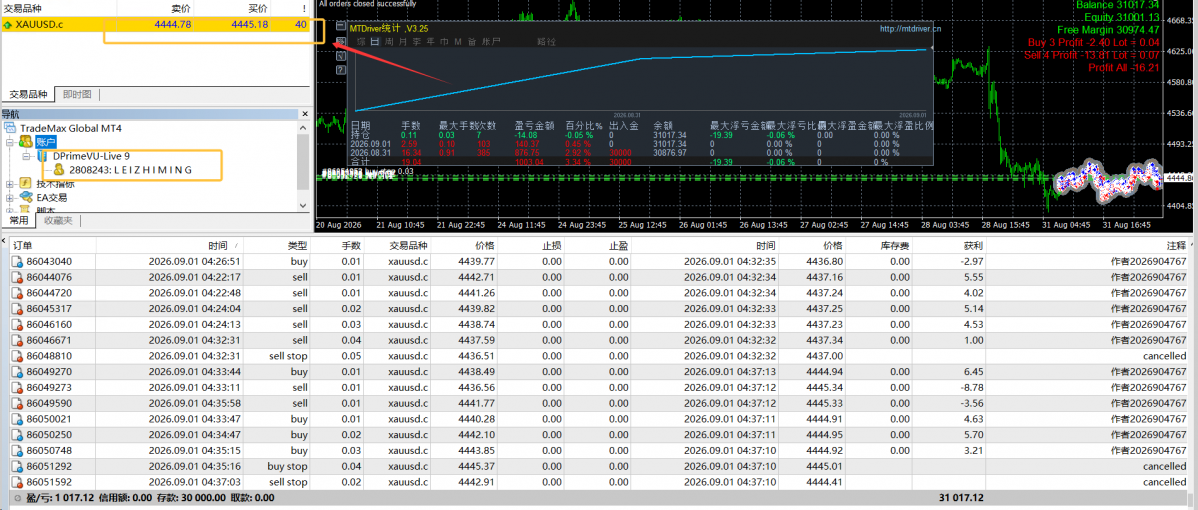Screen dimensions: 1198x510
Task: Click the order icon for ticket 86049273
Action: click(17, 387)
